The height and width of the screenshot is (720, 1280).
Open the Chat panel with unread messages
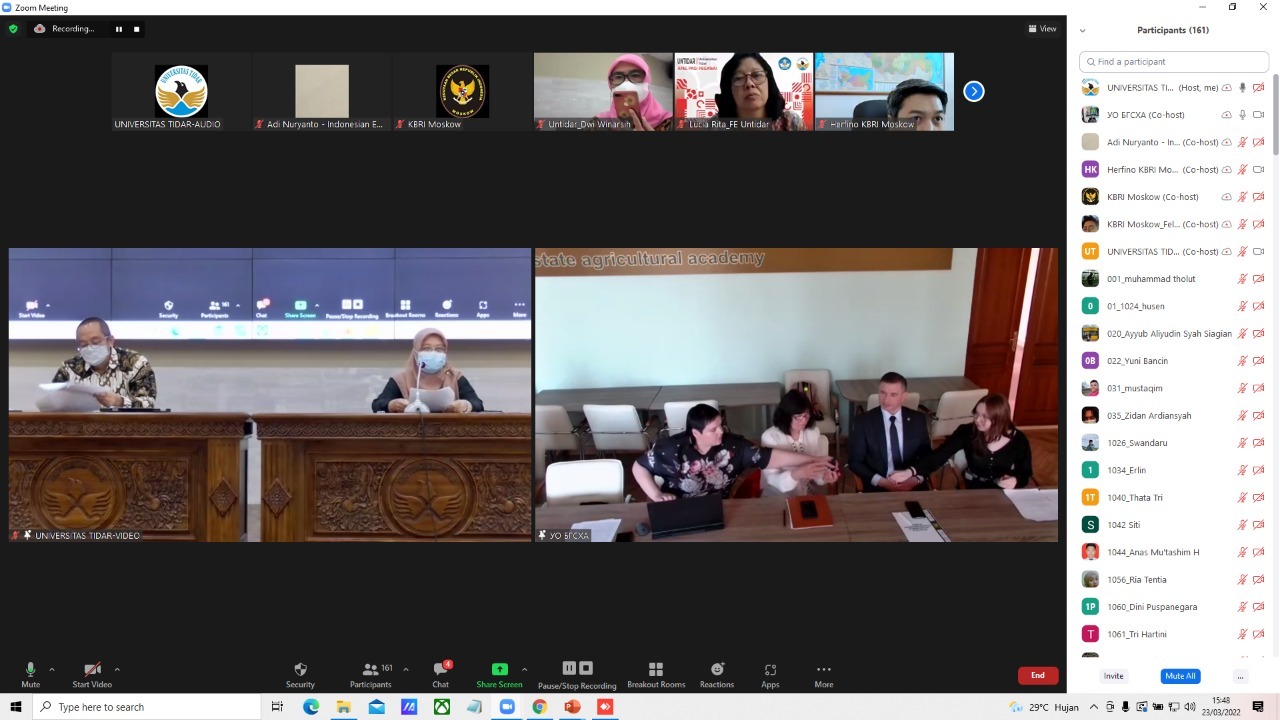(441, 674)
